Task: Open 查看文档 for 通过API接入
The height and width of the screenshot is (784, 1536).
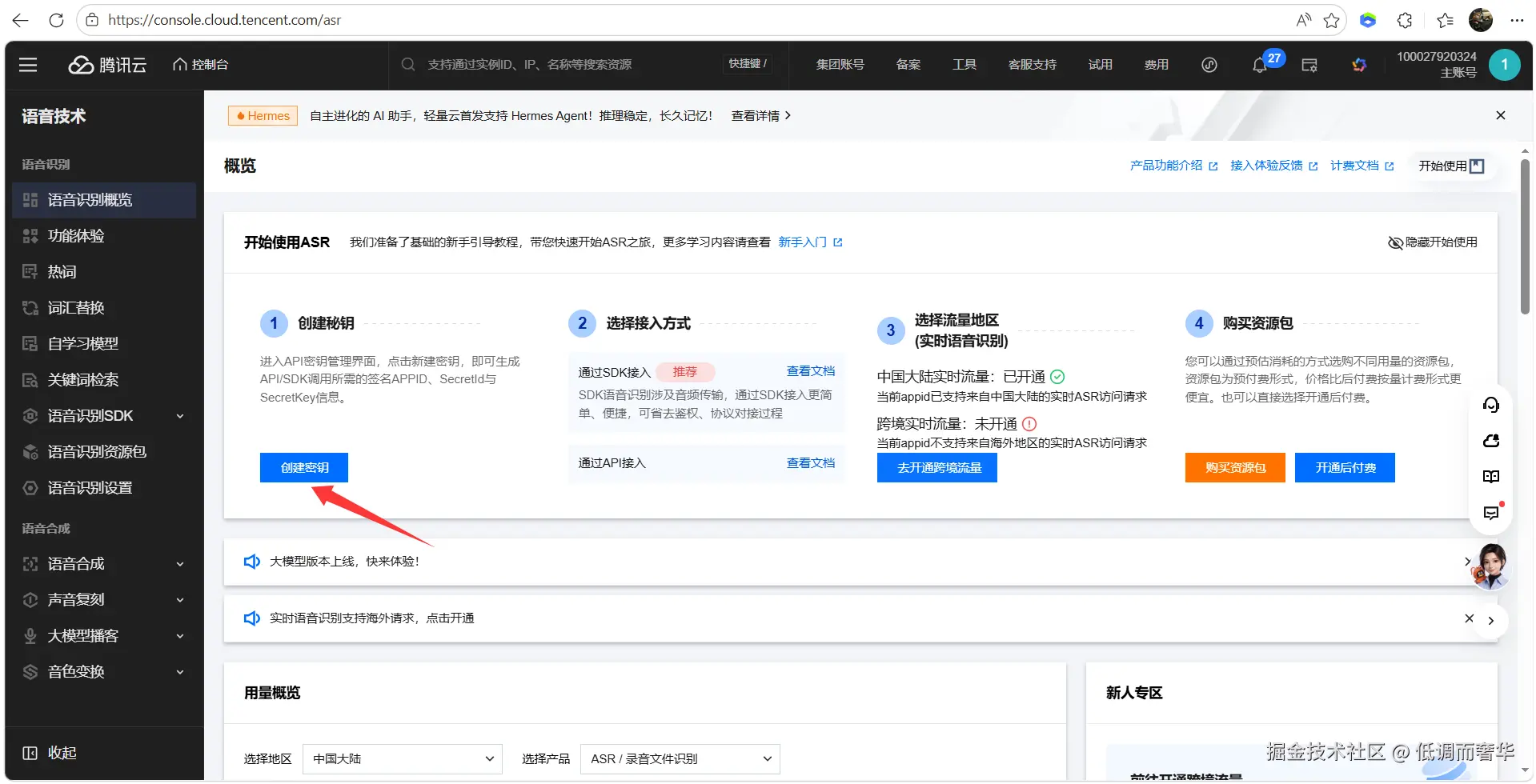Action: tap(811, 463)
